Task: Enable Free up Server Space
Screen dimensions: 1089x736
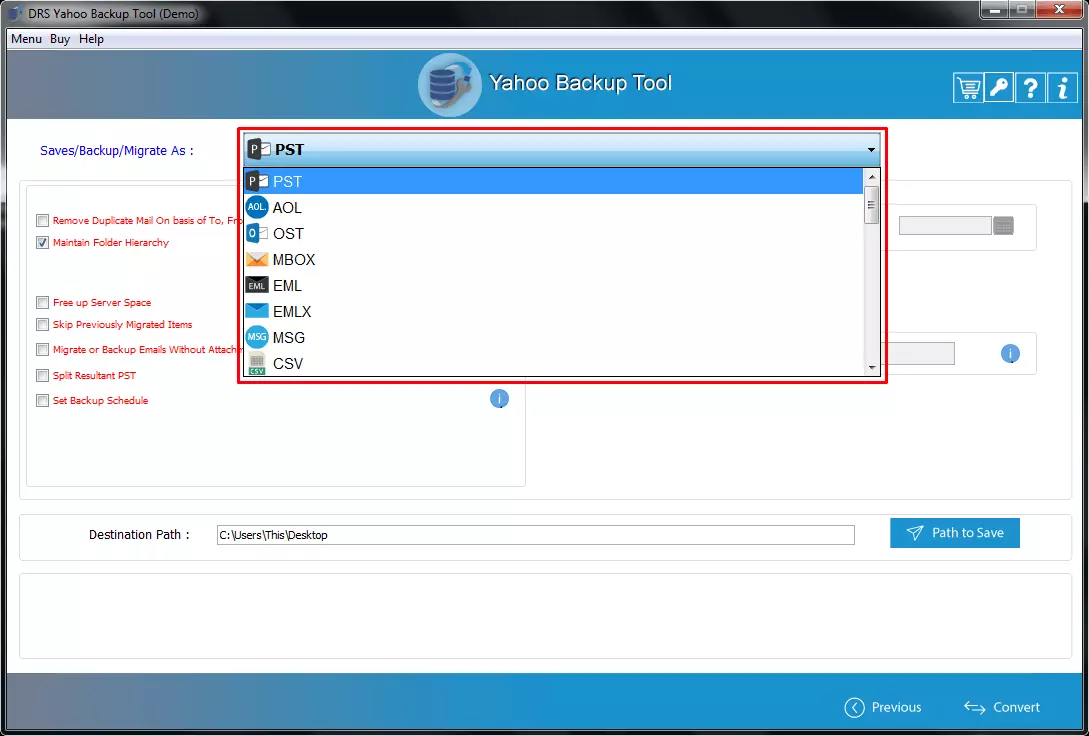Action: 42,303
